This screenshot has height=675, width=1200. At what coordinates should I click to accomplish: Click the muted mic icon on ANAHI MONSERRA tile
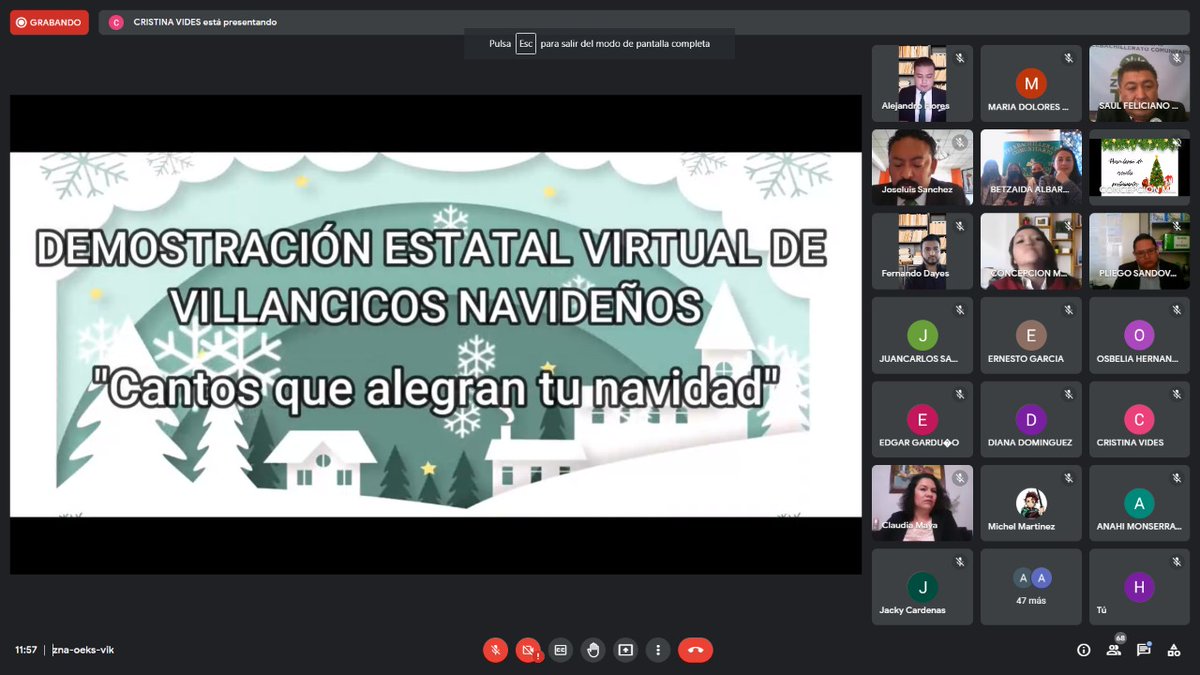(x=1176, y=479)
